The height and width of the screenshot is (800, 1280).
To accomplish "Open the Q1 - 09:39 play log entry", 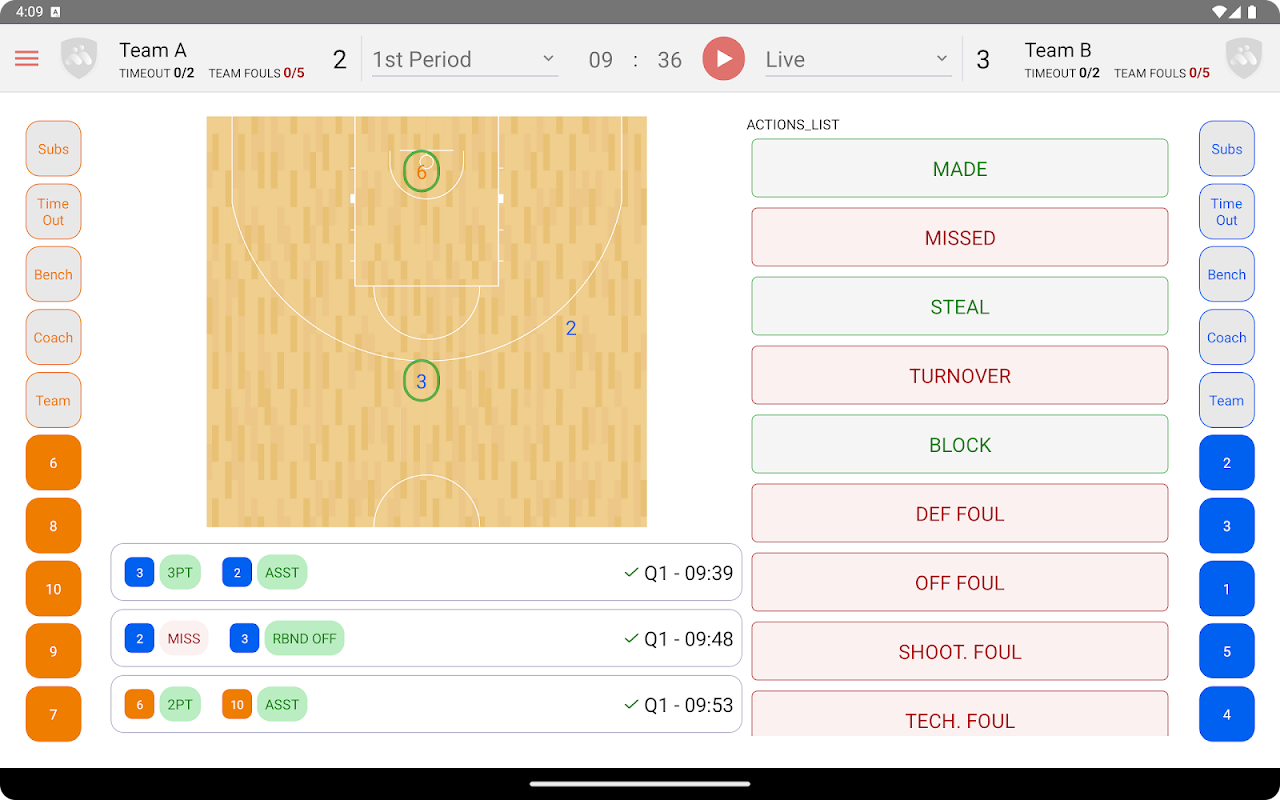I will [426, 572].
